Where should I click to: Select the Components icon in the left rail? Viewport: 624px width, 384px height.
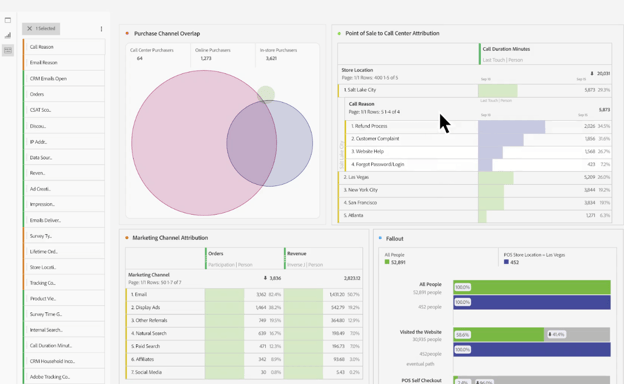pyautogui.click(x=8, y=50)
